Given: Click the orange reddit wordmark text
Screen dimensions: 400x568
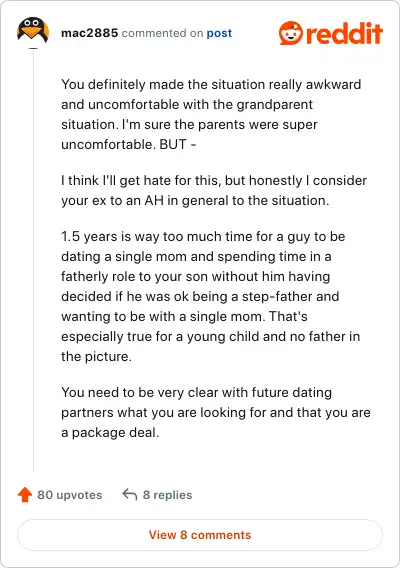Looking at the screenshot, I should [x=344, y=33].
